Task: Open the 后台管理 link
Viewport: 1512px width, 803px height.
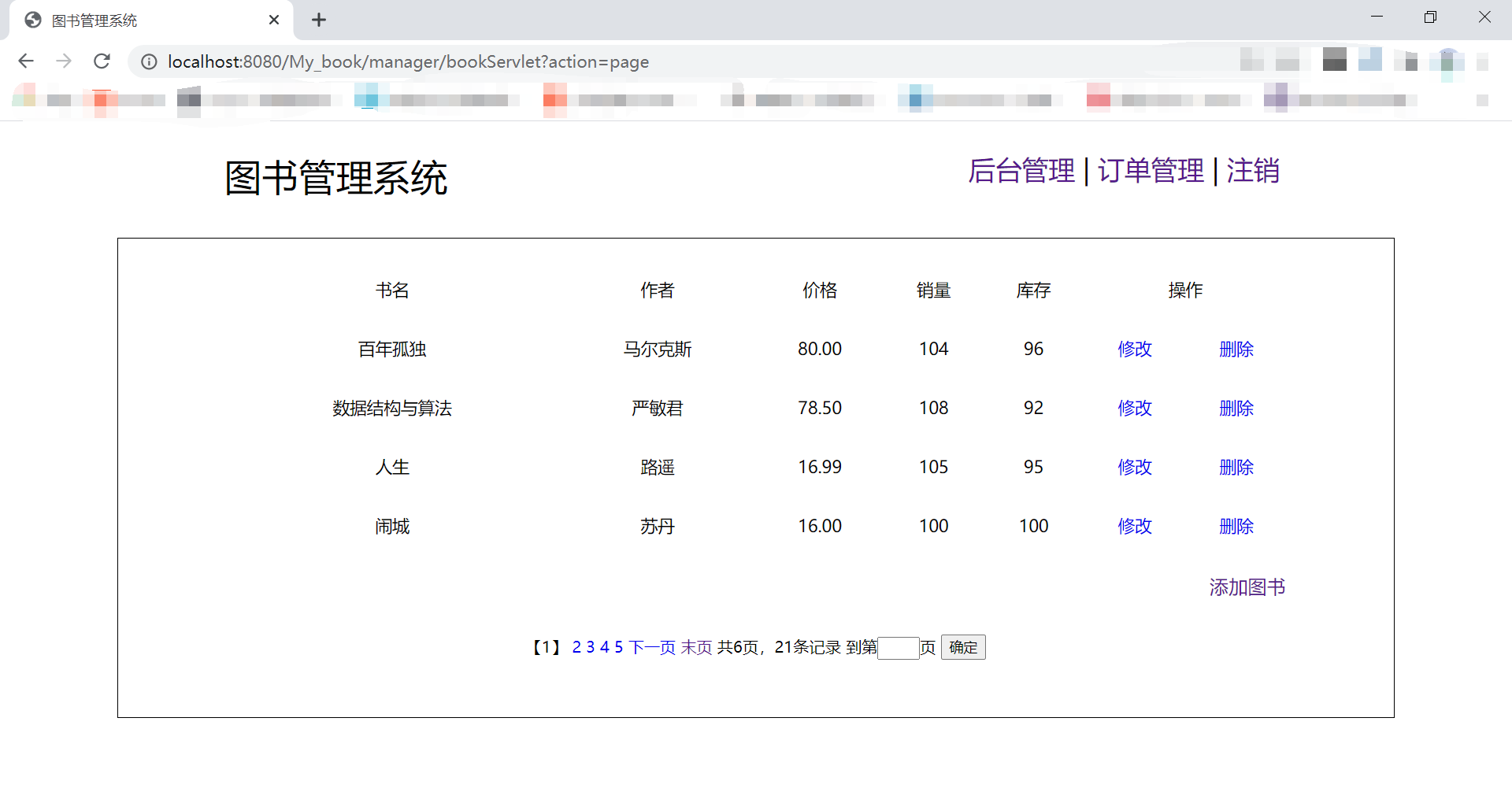Action: 1021,171
